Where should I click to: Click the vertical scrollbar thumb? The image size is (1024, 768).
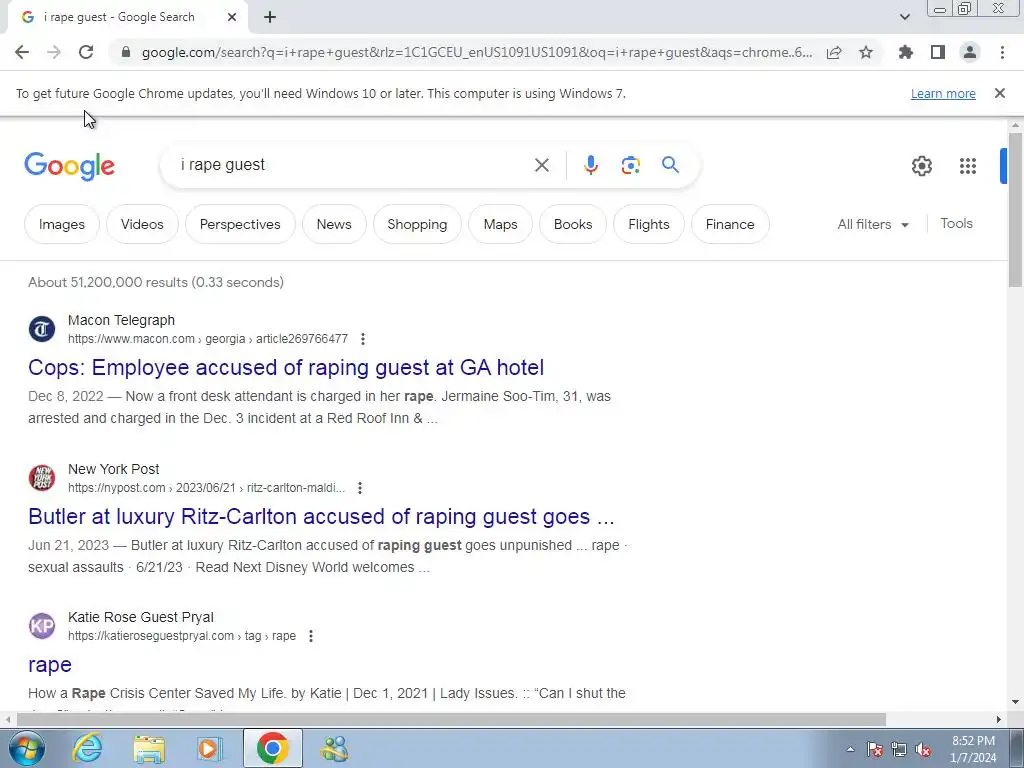[x=1015, y=209]
